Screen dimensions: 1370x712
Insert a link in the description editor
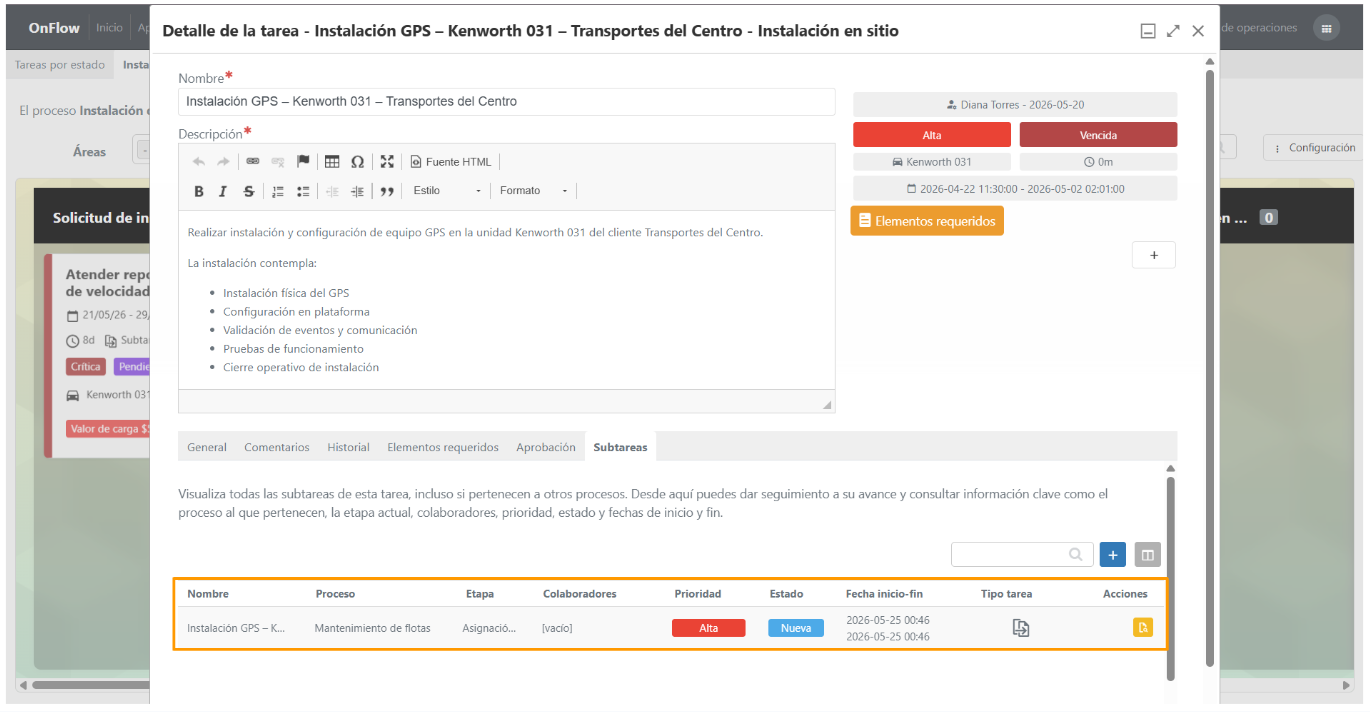253,162
